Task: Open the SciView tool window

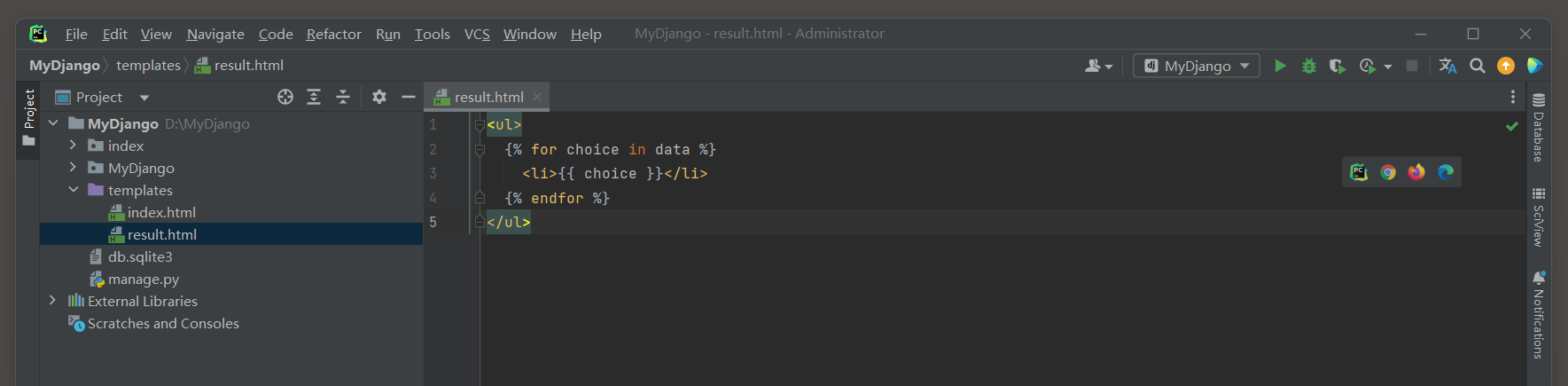Action: click(1539, 217)
